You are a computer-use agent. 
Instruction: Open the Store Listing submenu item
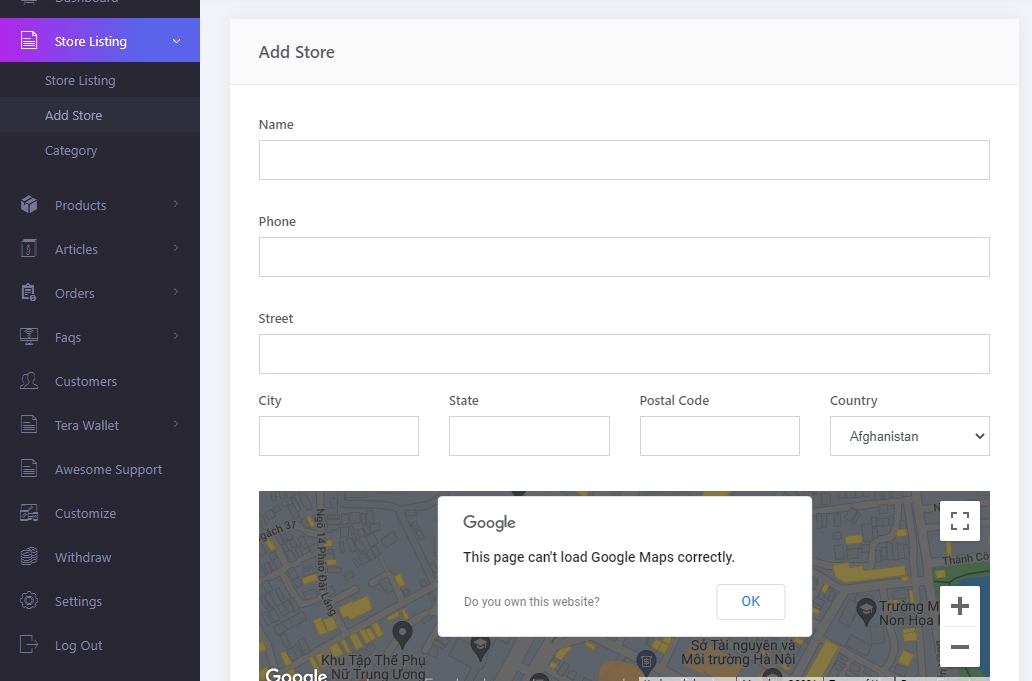[80, 80]
